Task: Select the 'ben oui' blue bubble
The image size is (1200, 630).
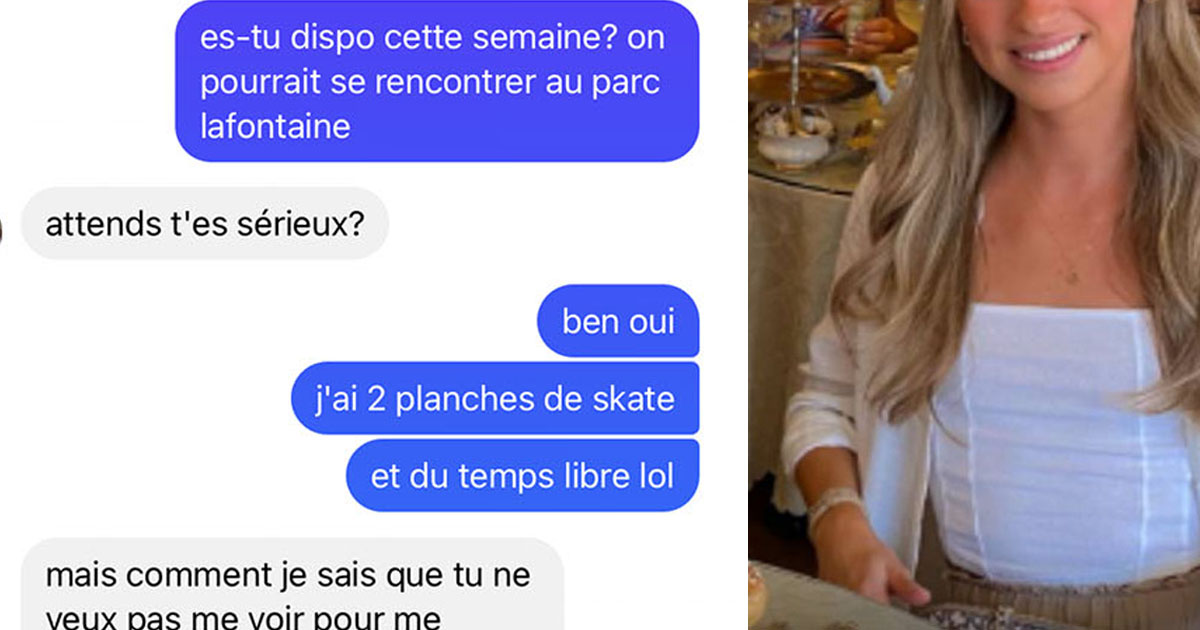Action: coord(618,321)
